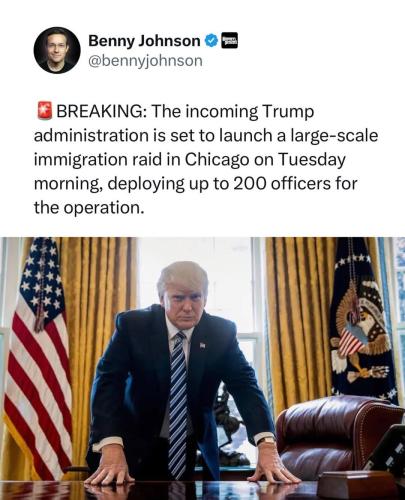The height and width of the screenshot is (500, 405).
Task: Open the @bennyjohnson handle link
Action: coord(145,61)
